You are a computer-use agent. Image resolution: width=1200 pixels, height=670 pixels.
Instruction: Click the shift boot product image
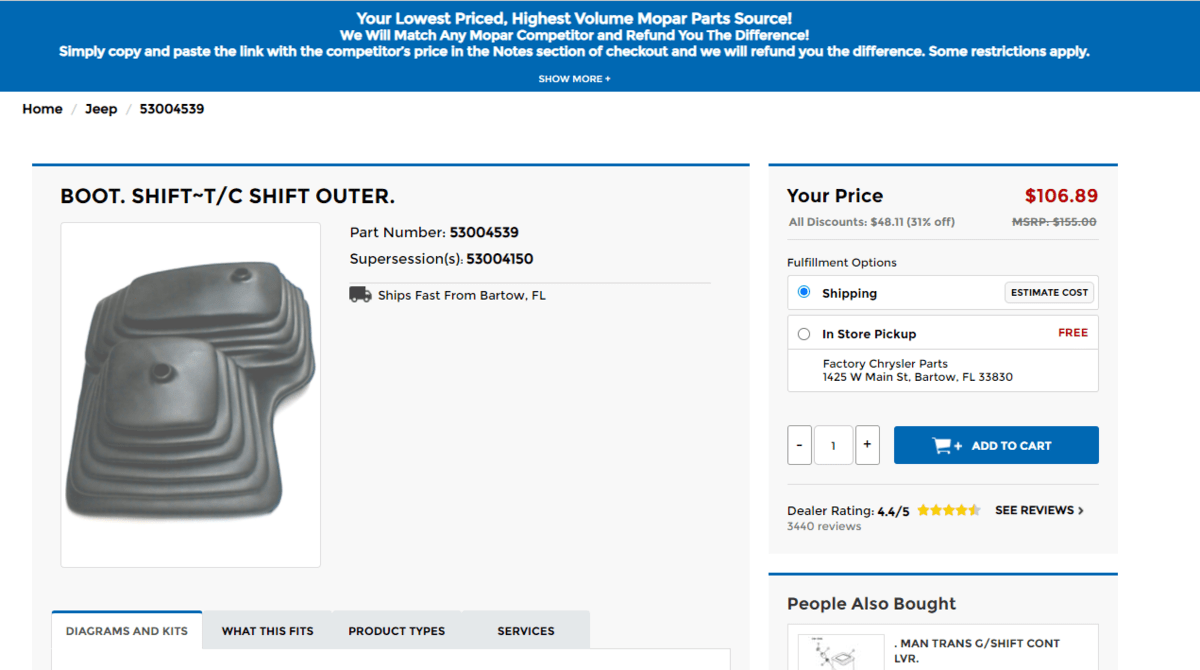(190, 395)
